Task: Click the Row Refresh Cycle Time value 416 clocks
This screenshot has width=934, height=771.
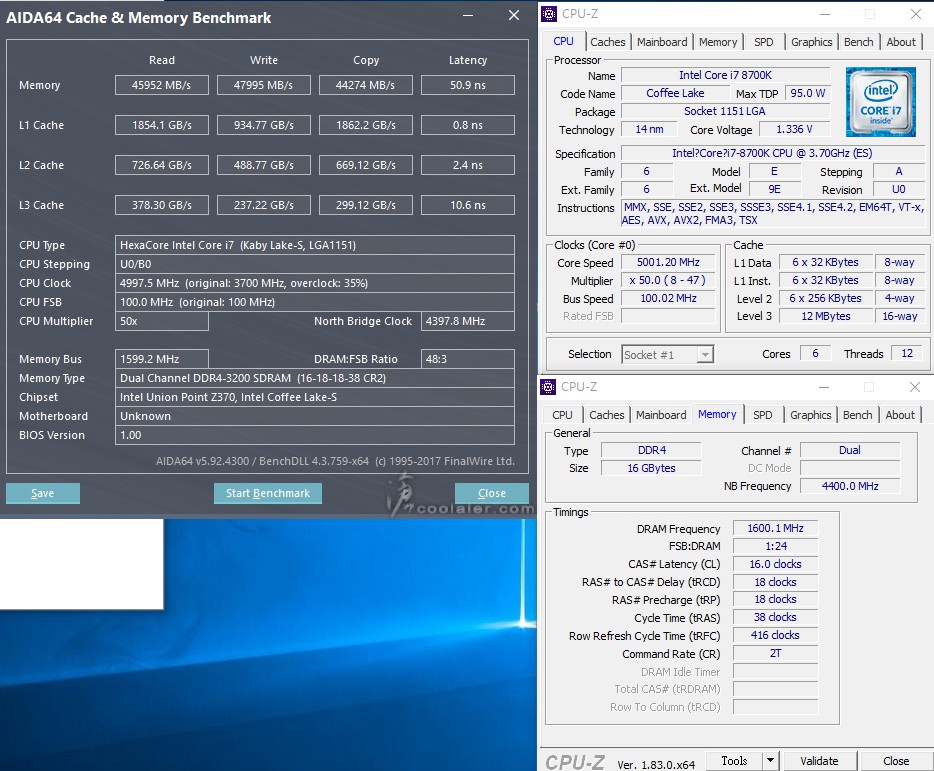Action: (x=775, y=635)
